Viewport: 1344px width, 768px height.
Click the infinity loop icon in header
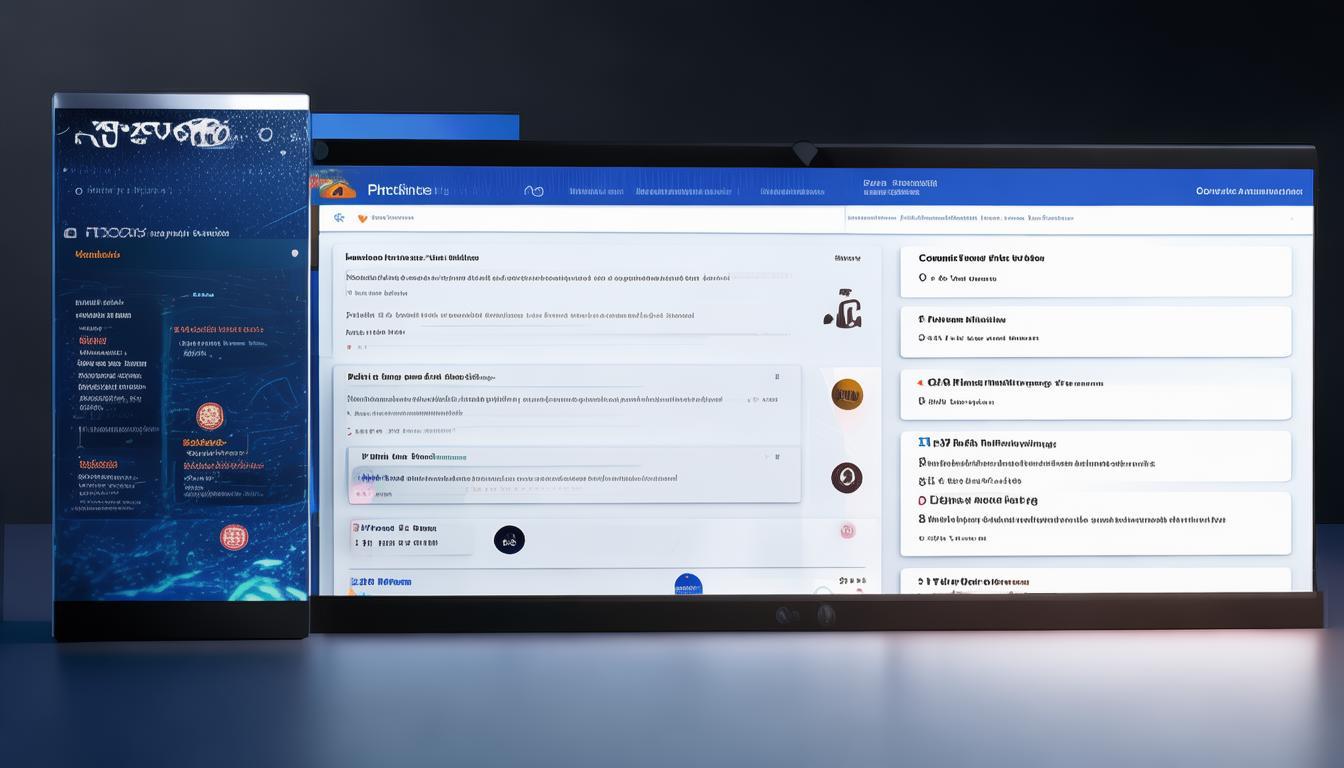pyautogui.click(x=534, y=190)
